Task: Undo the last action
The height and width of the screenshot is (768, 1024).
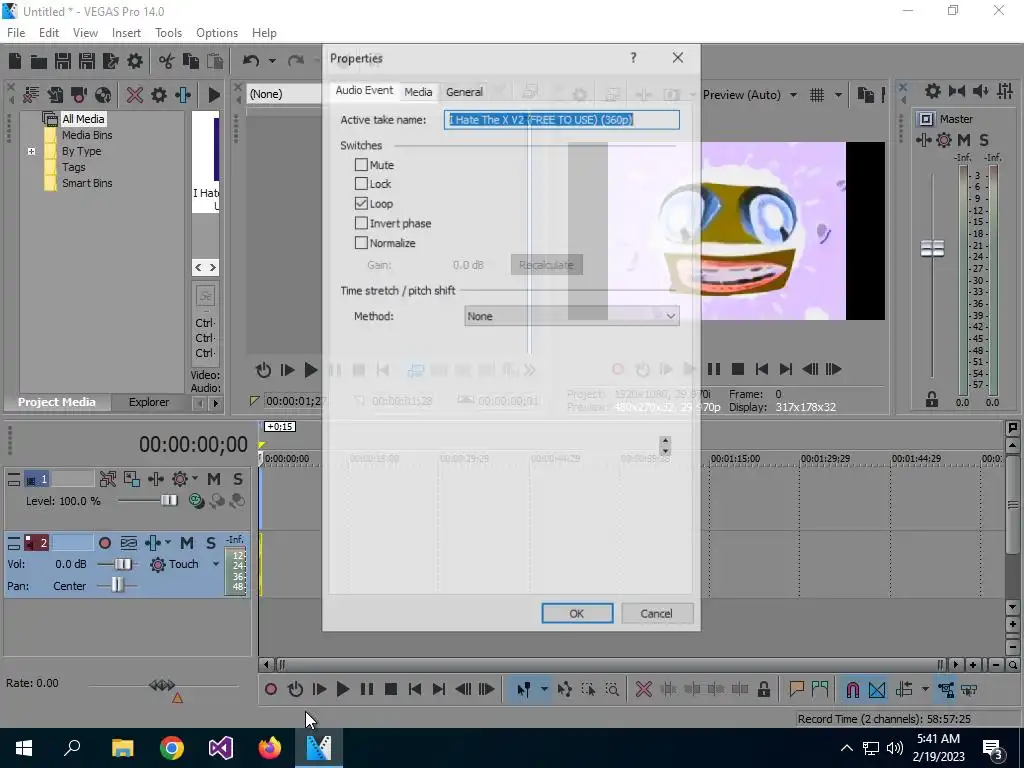Action: point(251,61)
